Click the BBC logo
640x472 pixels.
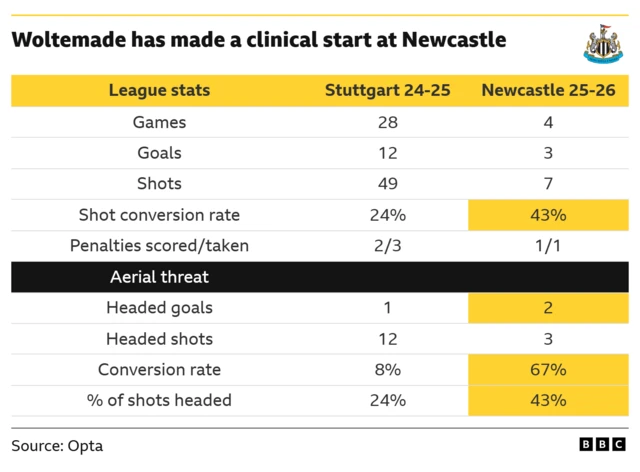(600, 446)
